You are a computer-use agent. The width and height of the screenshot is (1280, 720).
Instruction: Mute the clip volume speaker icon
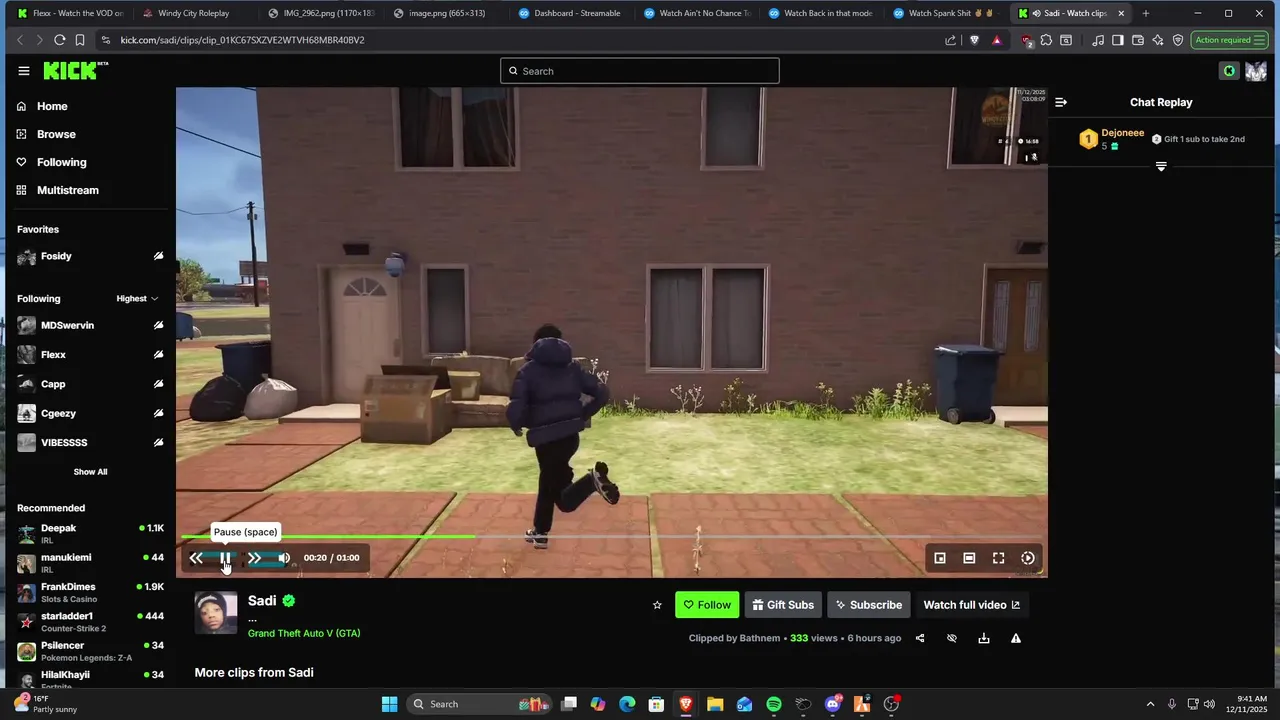pos(284,558)
